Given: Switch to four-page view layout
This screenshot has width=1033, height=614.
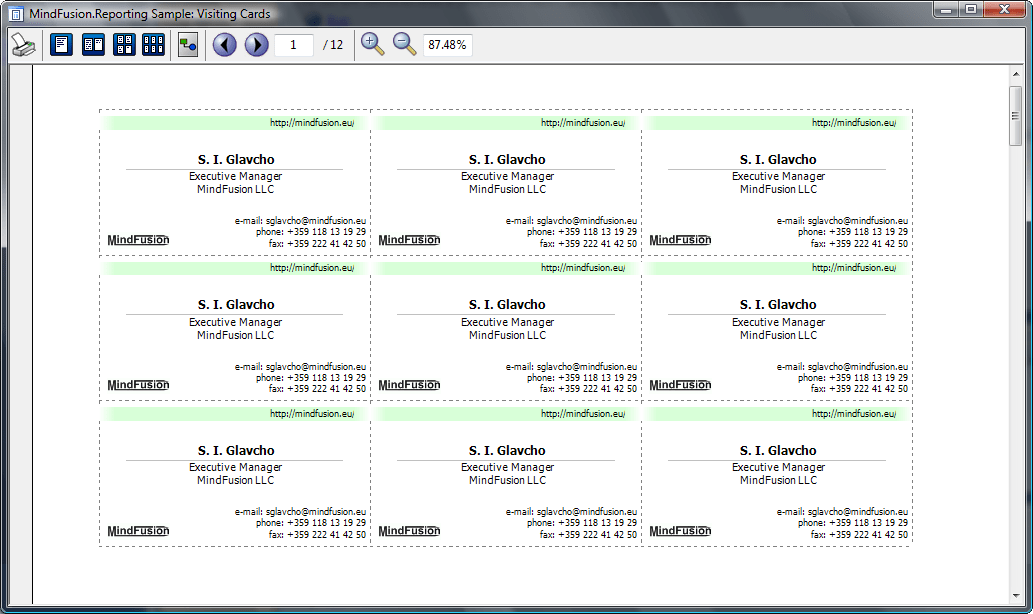Looking at the screenshot, I should [x=124, y=45].
